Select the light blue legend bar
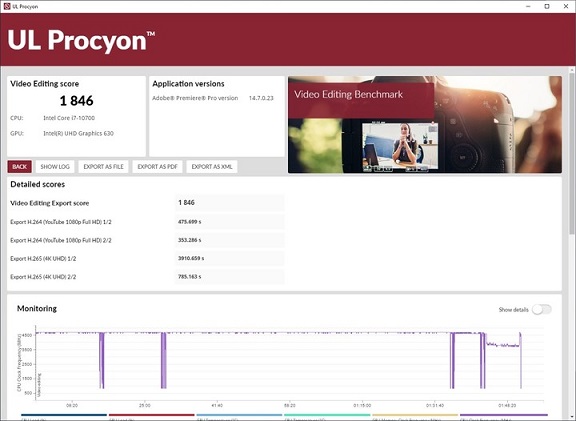Image resolution: width=576 pixels, height=421 pixels. pyautogui.click(x=239, y=415)
